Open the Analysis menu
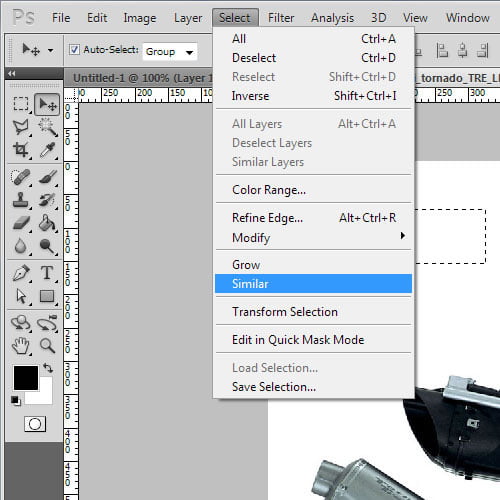This screenshot has height=500, width=500. (x=332, y=18)
